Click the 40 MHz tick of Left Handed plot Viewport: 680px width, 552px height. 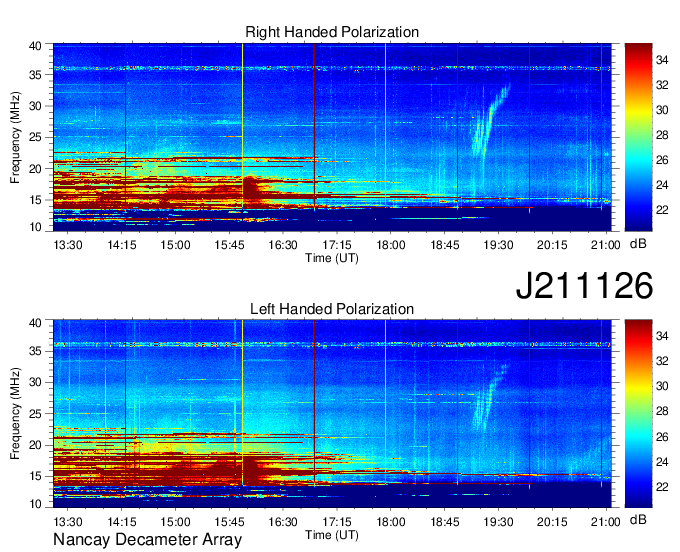click(36, 322)
